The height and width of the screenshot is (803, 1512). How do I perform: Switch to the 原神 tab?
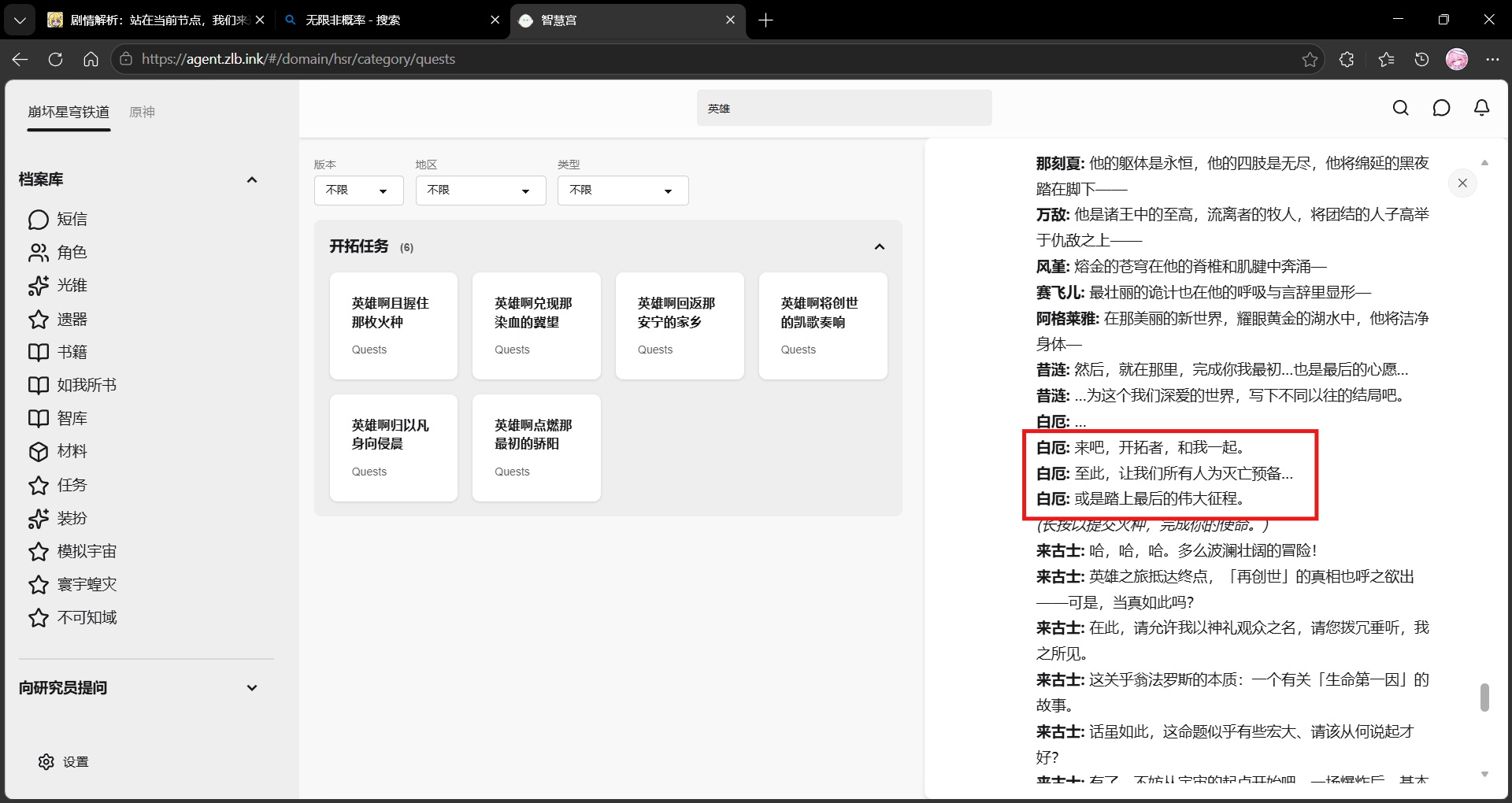coord(142,112)
